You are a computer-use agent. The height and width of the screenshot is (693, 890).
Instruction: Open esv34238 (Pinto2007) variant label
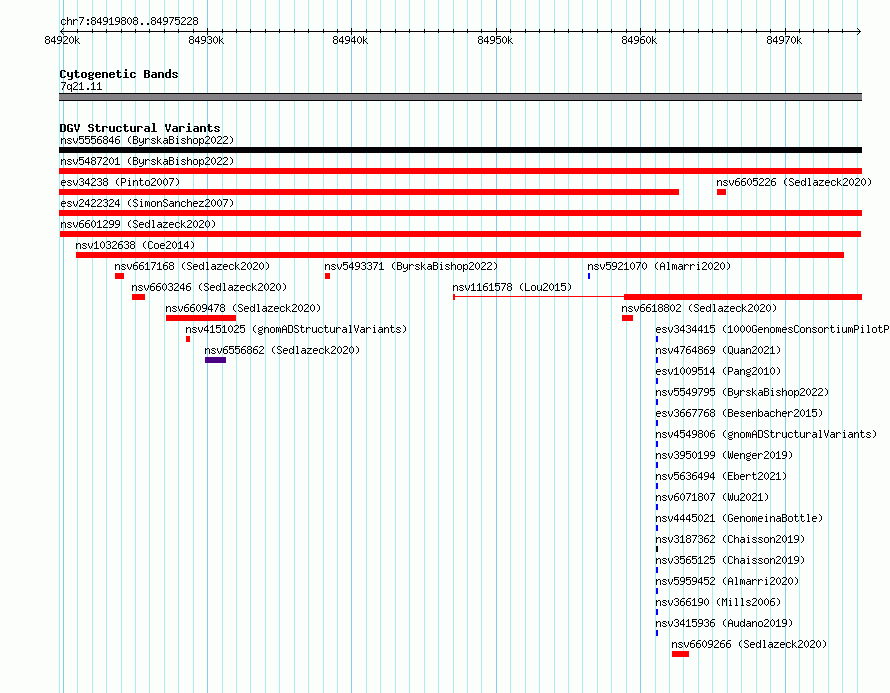tap(120, 182)
